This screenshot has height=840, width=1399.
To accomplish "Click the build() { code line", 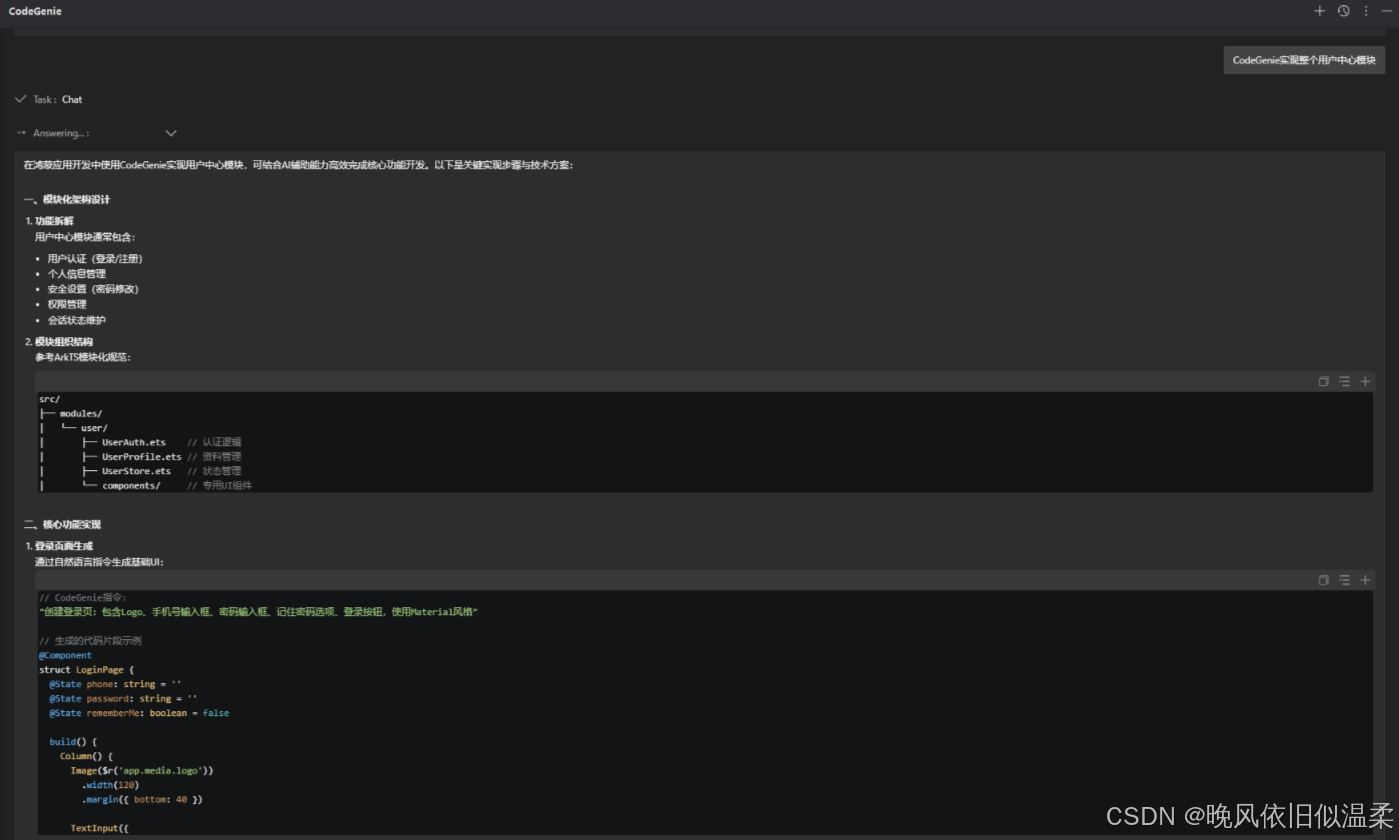I will point(73,742).
